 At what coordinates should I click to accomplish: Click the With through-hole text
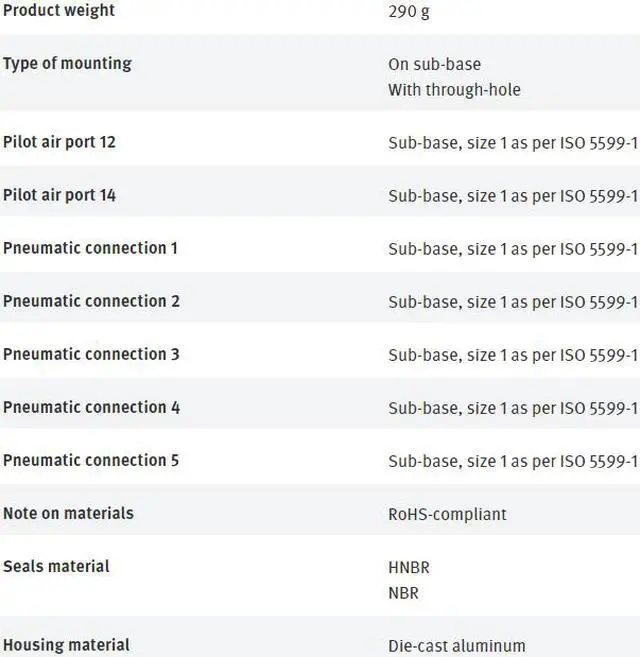pyautogui.click(x=454, y=90)
